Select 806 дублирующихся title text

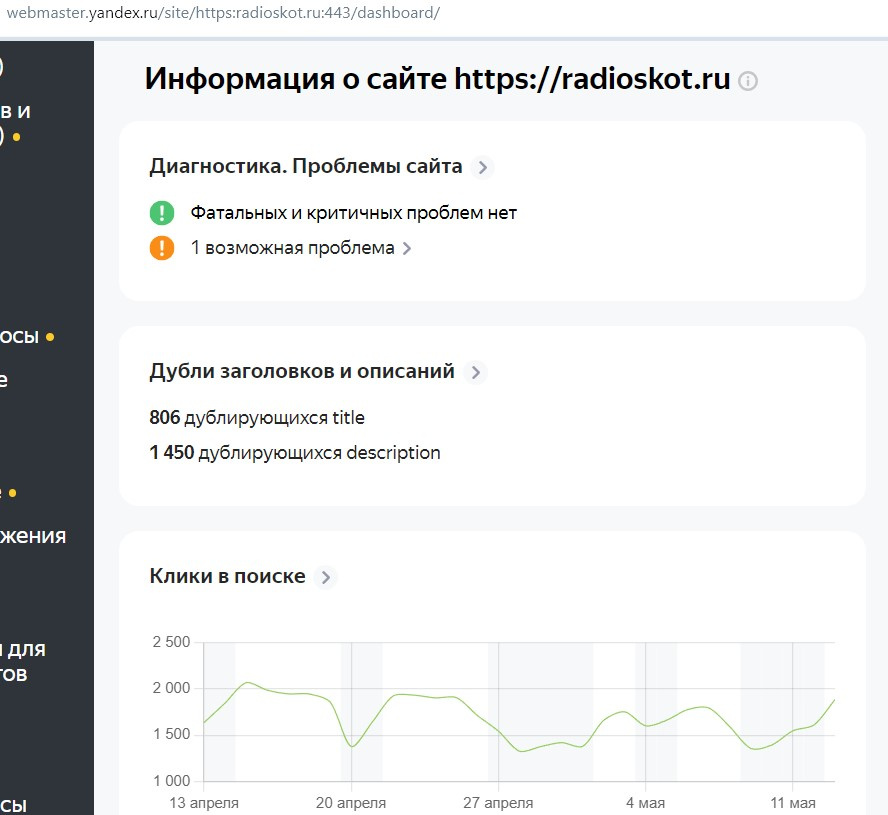pyautogui.click(x=257, y=418)
